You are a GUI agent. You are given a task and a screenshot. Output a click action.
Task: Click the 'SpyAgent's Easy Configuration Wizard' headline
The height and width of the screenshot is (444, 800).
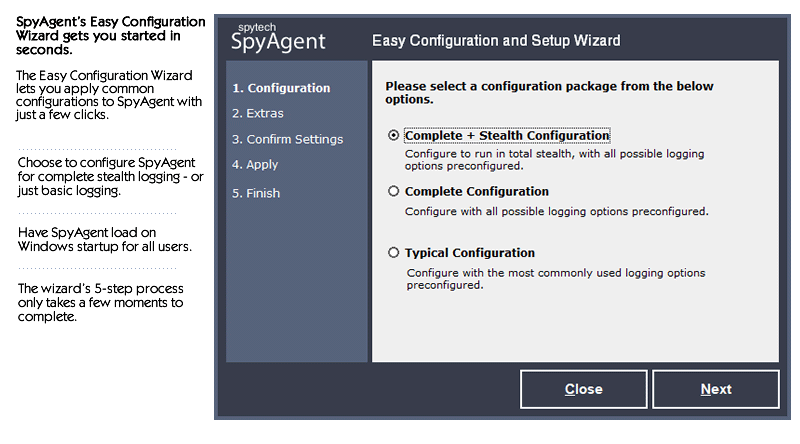point(111,36)
